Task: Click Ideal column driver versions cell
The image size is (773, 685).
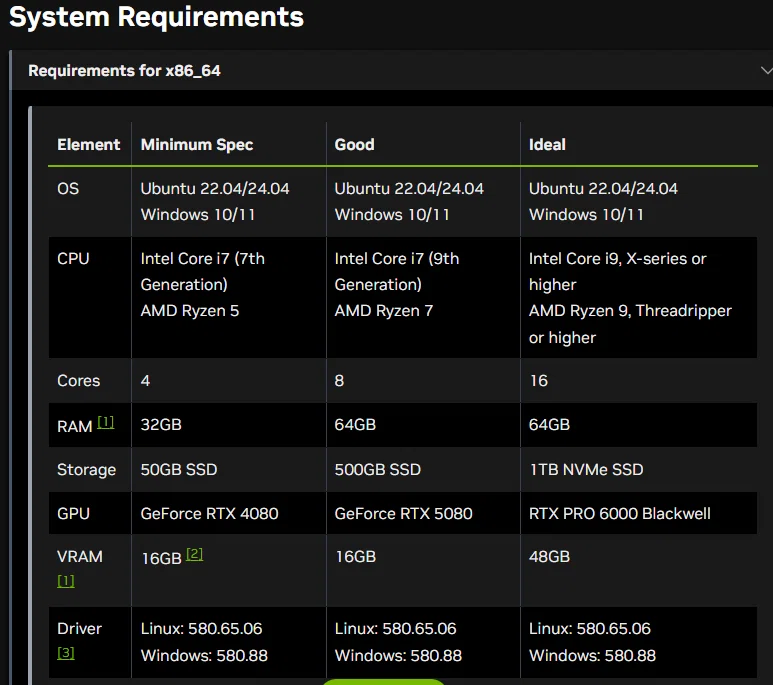Action: click(x=638, y=642)
